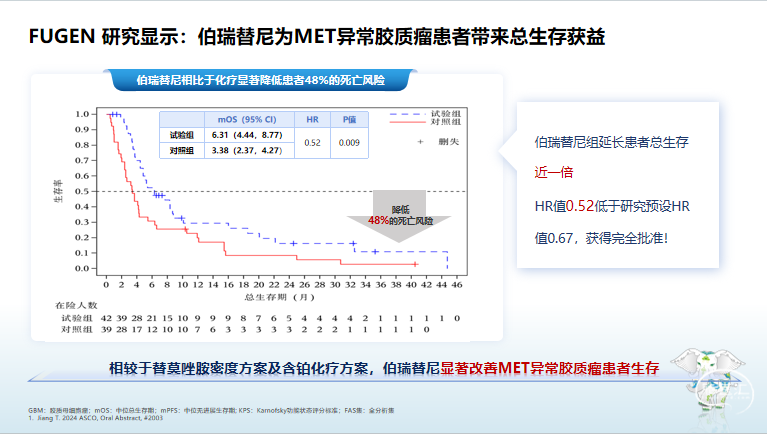
Task: Click the 删失 censoring legend label
Action: click(x=449, y=142)
